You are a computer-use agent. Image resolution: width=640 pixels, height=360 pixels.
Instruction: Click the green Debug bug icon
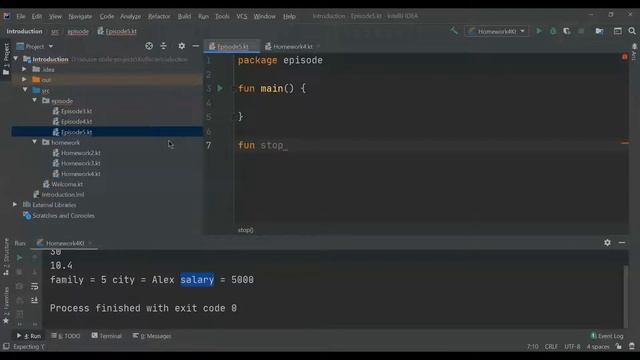[x=553, y=31]
